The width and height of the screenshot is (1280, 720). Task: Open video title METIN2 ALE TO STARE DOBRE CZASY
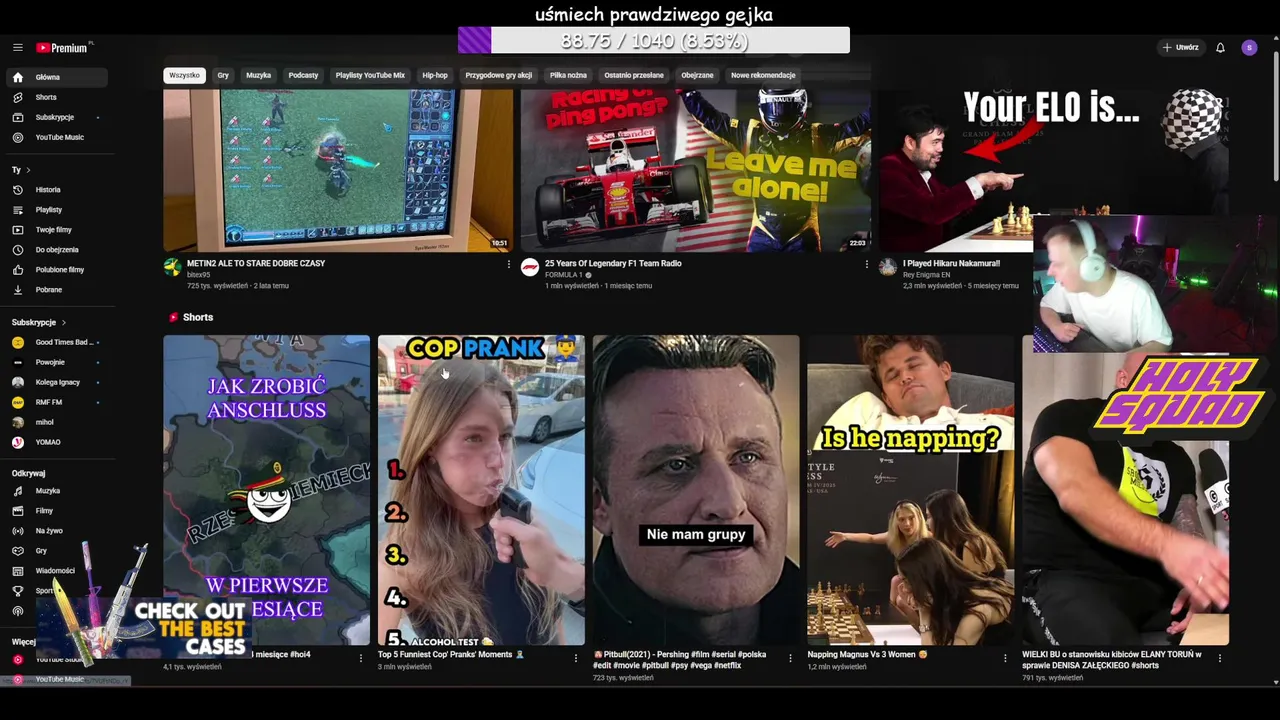tap(256, 264)
